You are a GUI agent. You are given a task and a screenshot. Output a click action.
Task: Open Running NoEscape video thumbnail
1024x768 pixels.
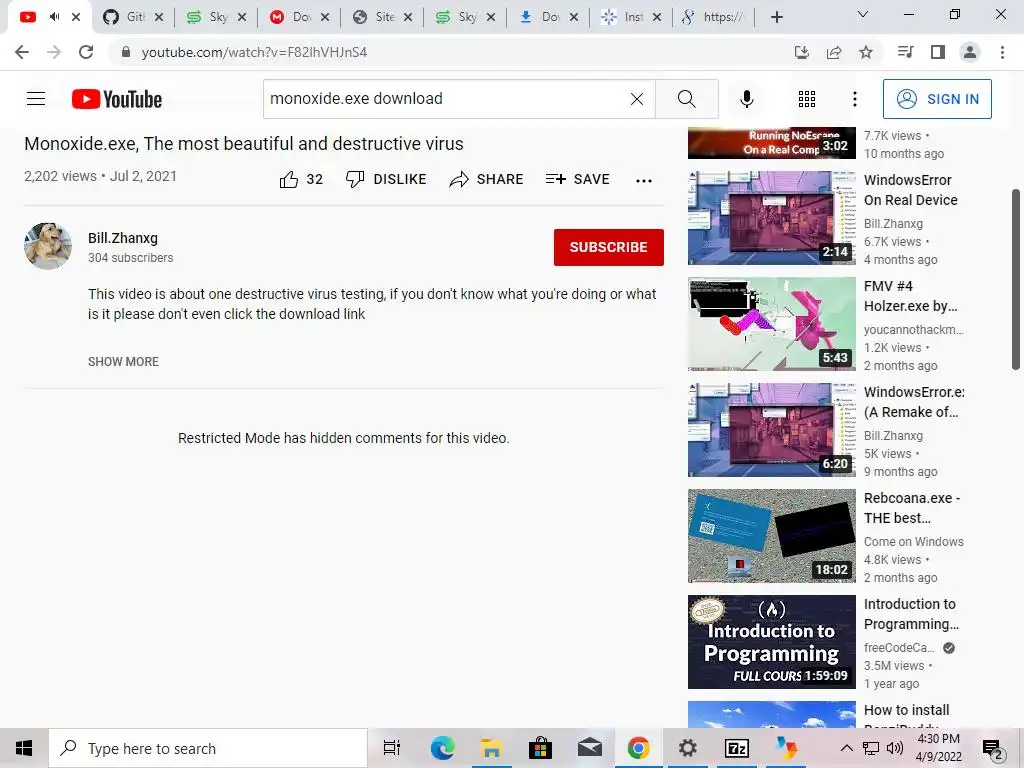pos(771,143)
